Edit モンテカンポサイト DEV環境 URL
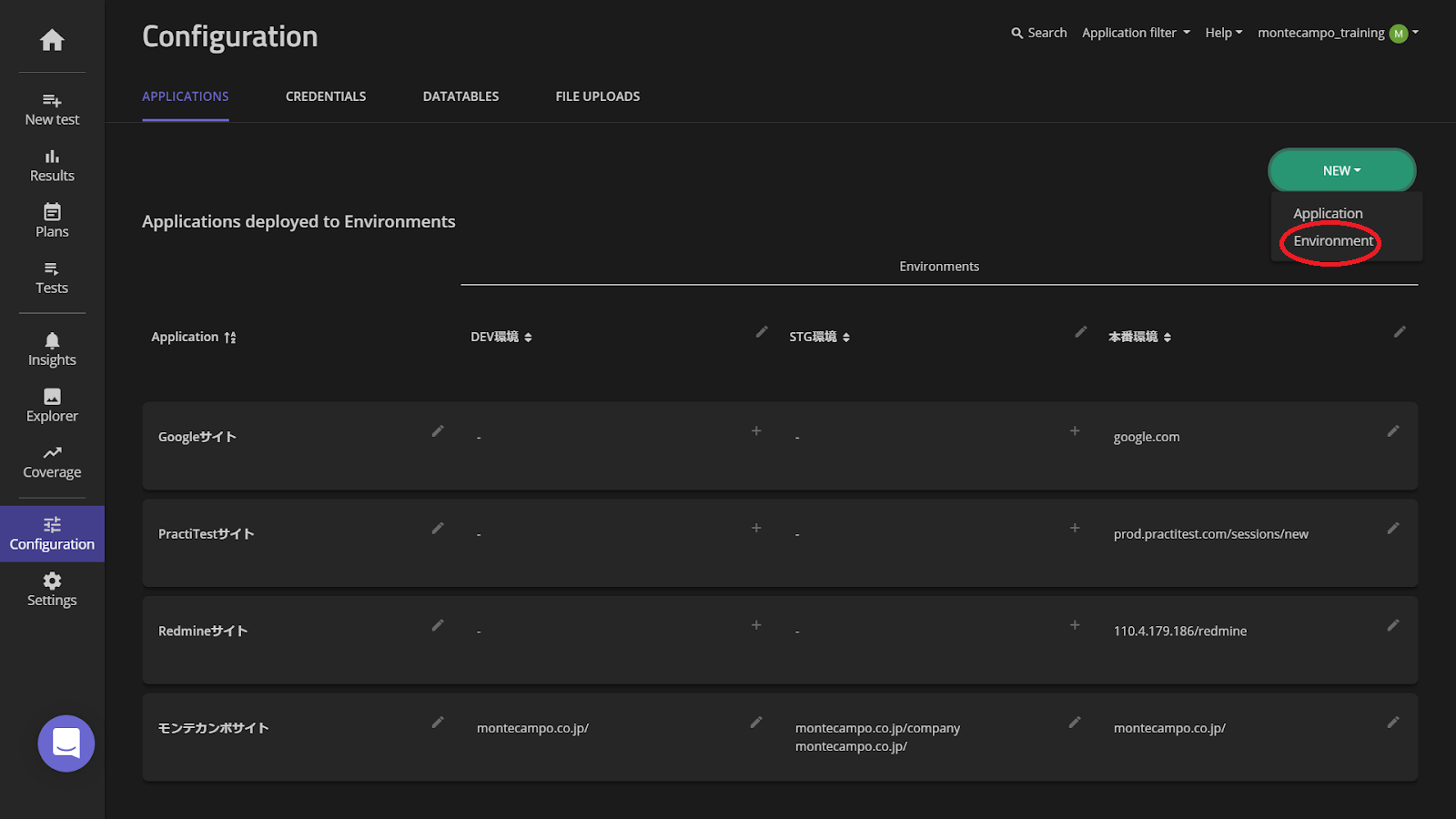 (756, 723)
